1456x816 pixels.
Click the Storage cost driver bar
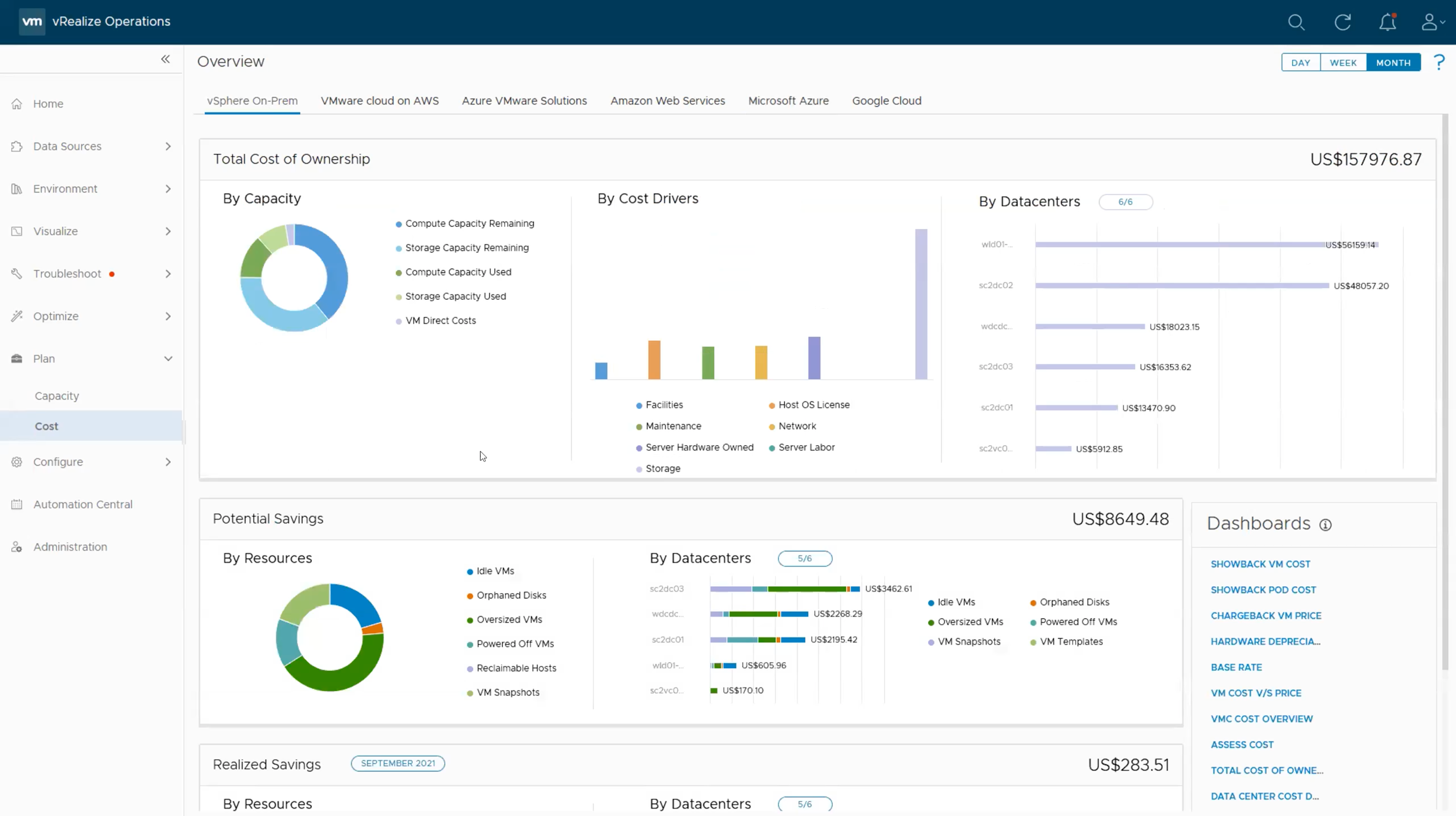pos(921,304)
